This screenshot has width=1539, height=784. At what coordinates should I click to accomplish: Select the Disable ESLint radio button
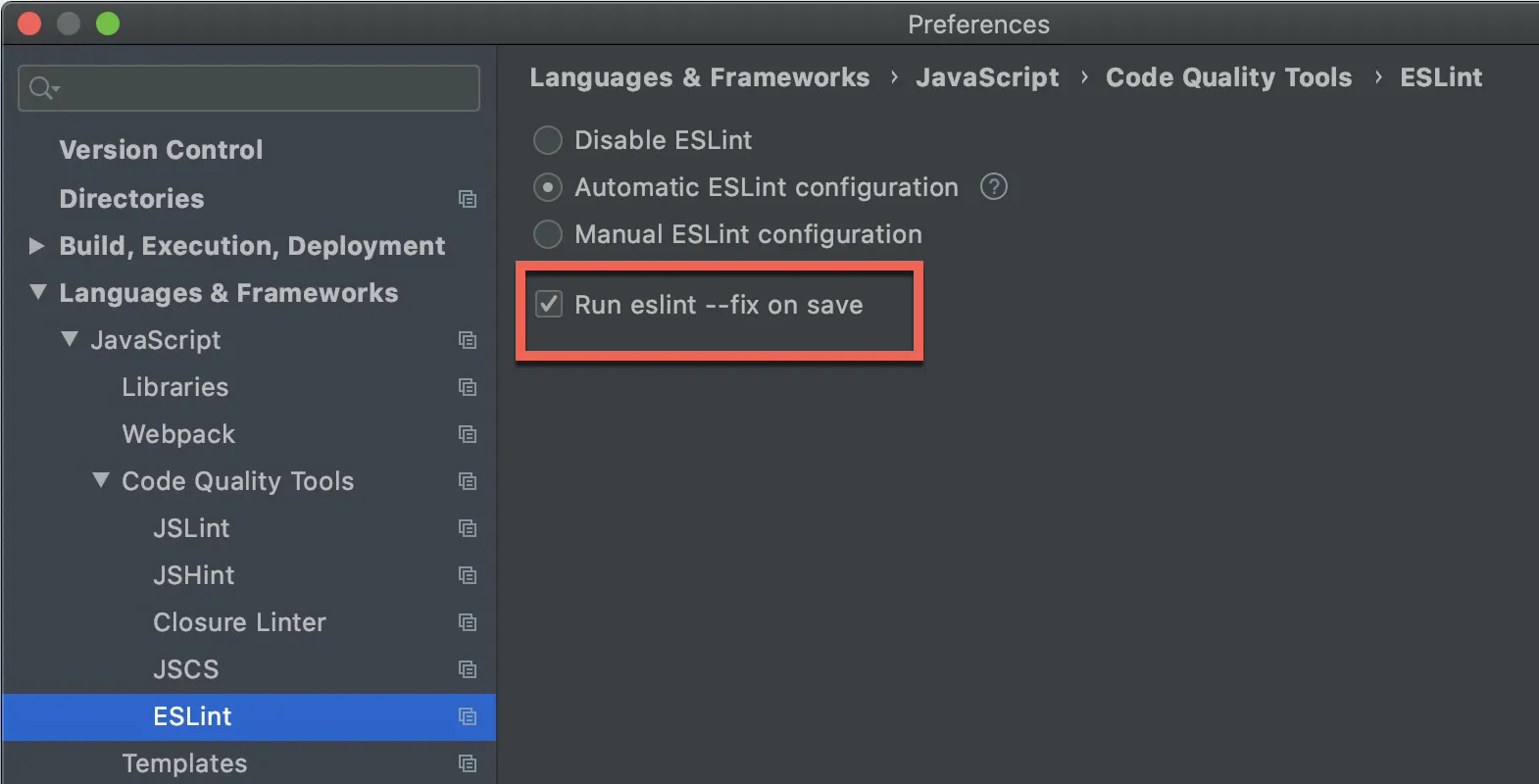click(547, 140)
